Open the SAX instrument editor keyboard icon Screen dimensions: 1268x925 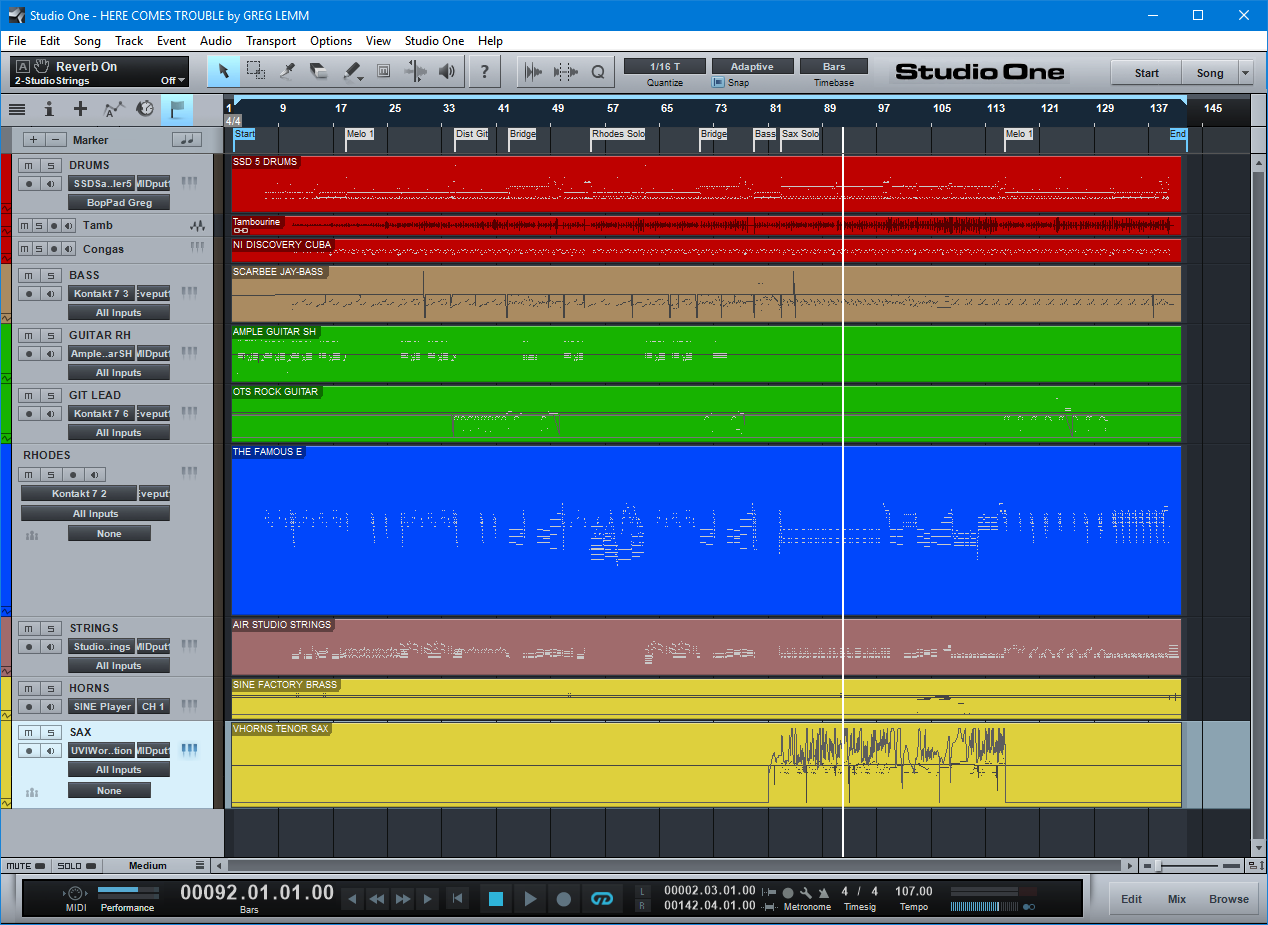189,750
